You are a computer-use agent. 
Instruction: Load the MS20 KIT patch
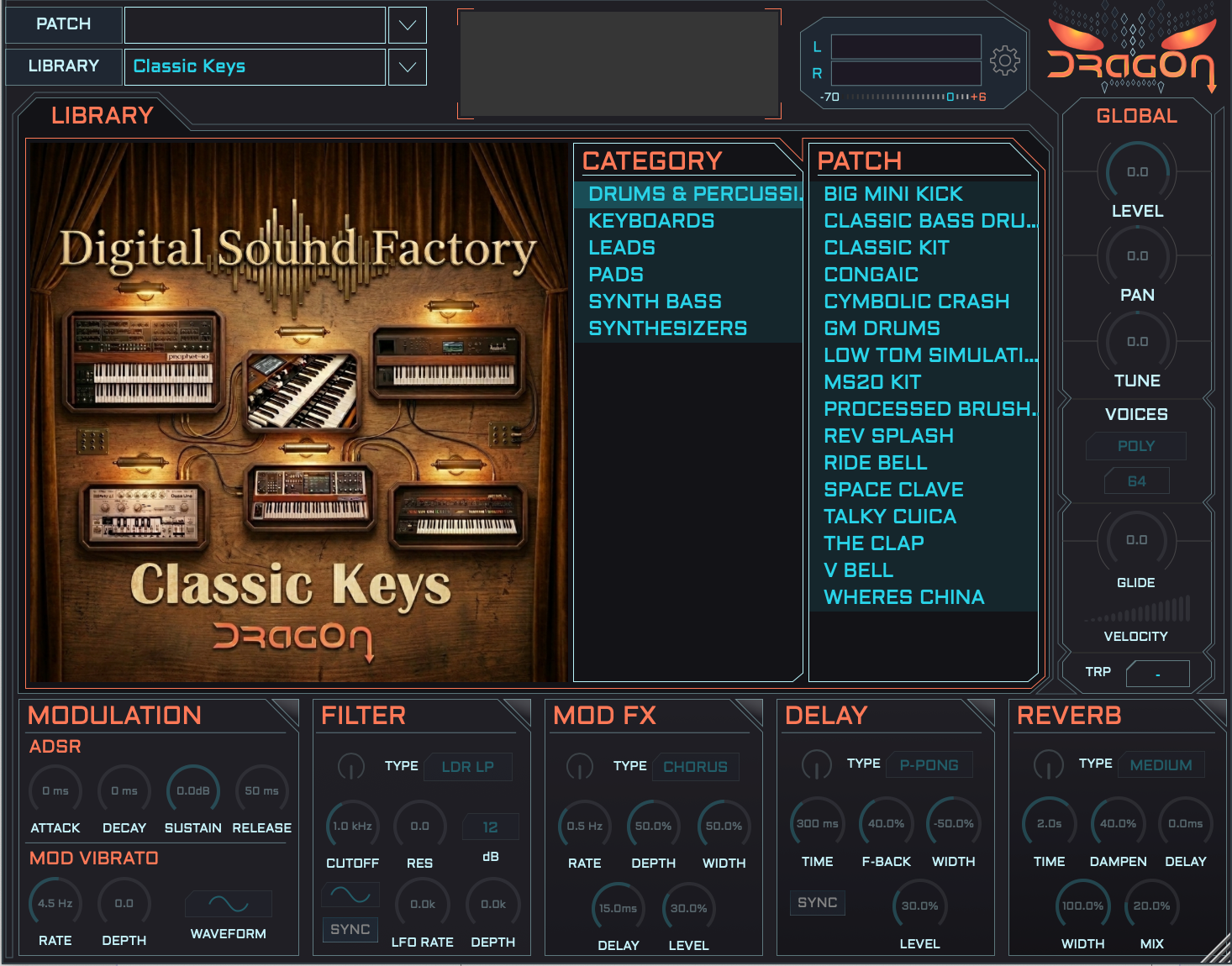coord(924,382)
